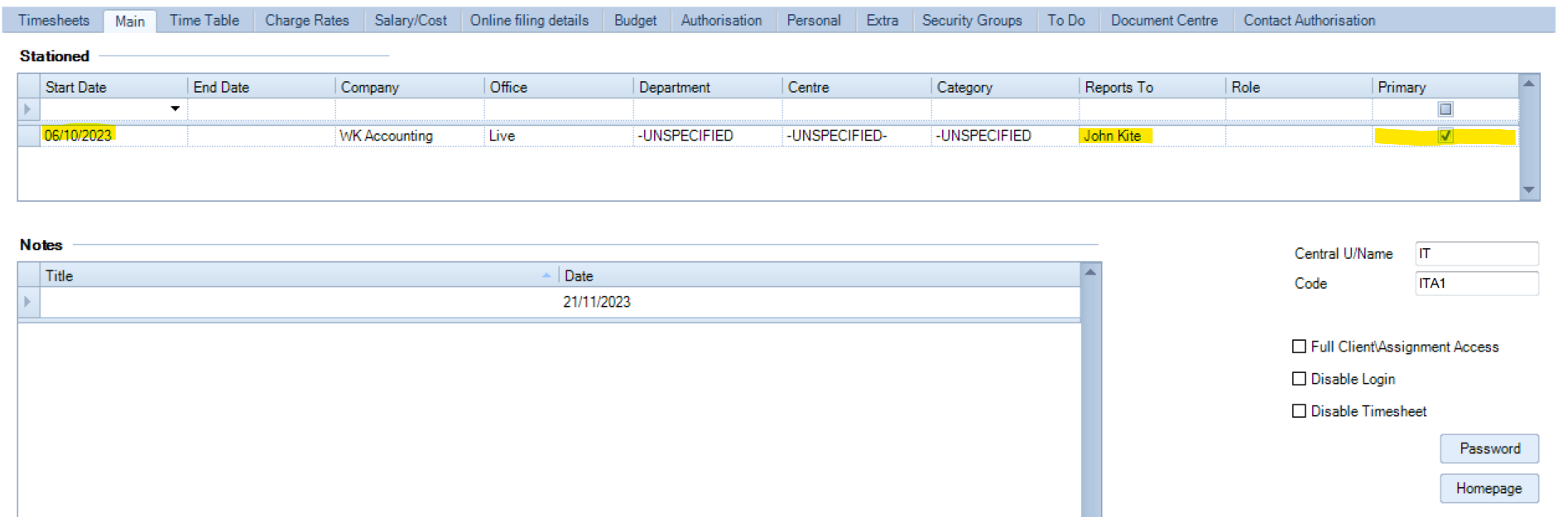Viewport: 1568px width, 517px height.
Task: Select the Extra tab
Action: (x=883, y=21)
